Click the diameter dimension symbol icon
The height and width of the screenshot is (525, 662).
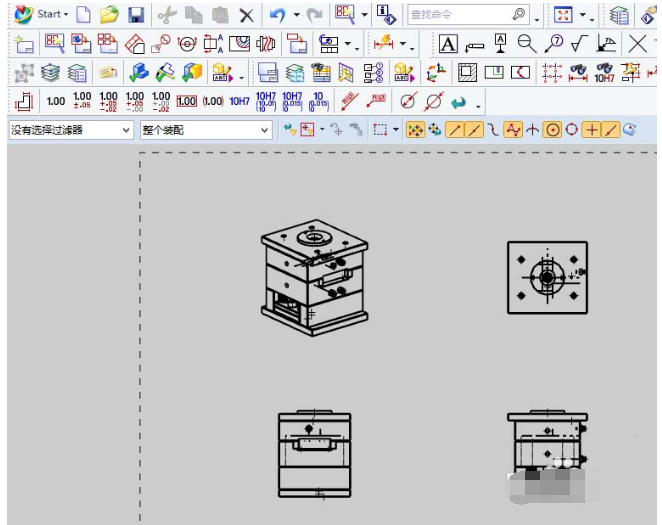pyautogui.click(x=434, y=101)
